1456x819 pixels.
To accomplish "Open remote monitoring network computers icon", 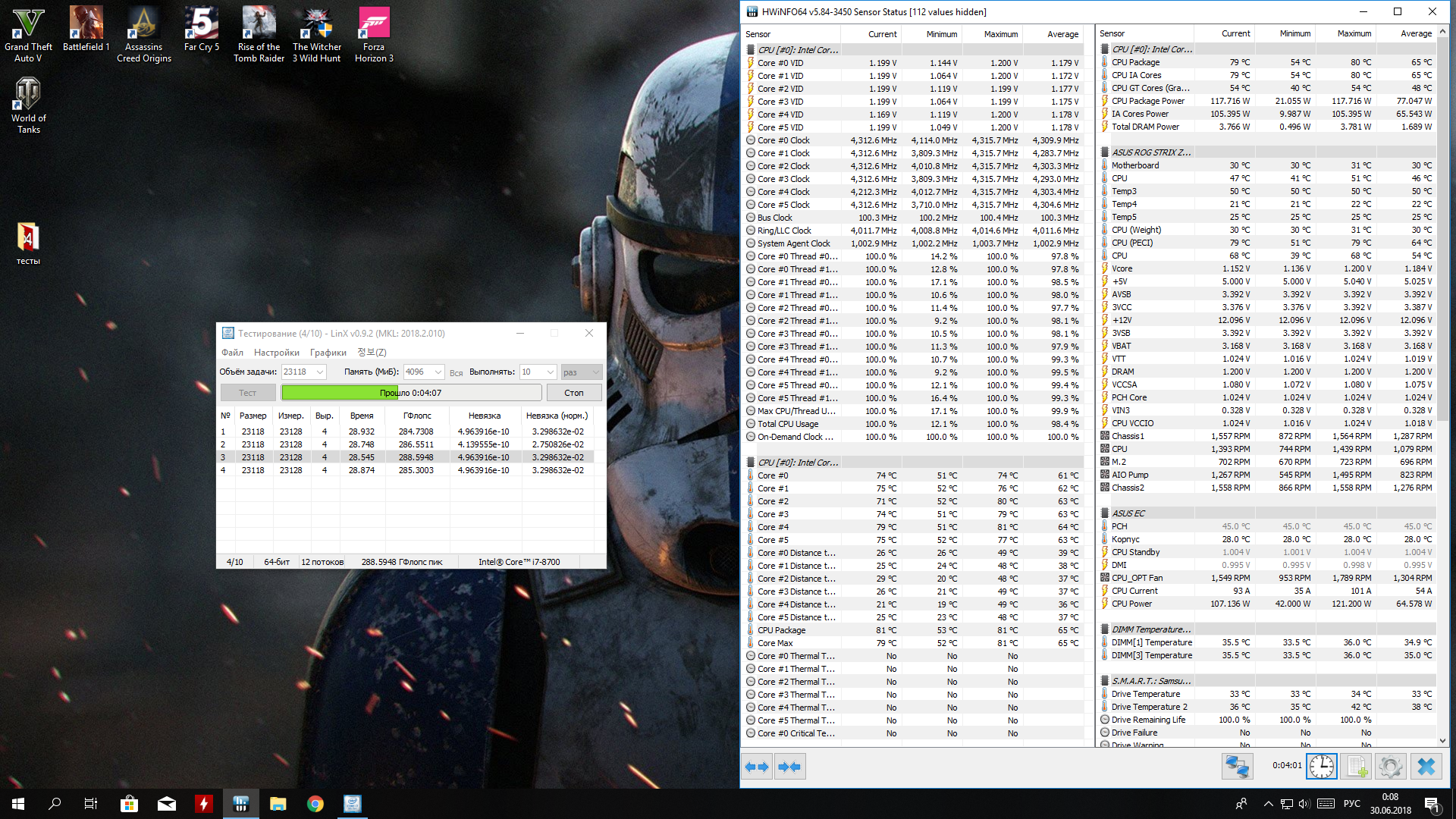I will tap(1237, 767).
